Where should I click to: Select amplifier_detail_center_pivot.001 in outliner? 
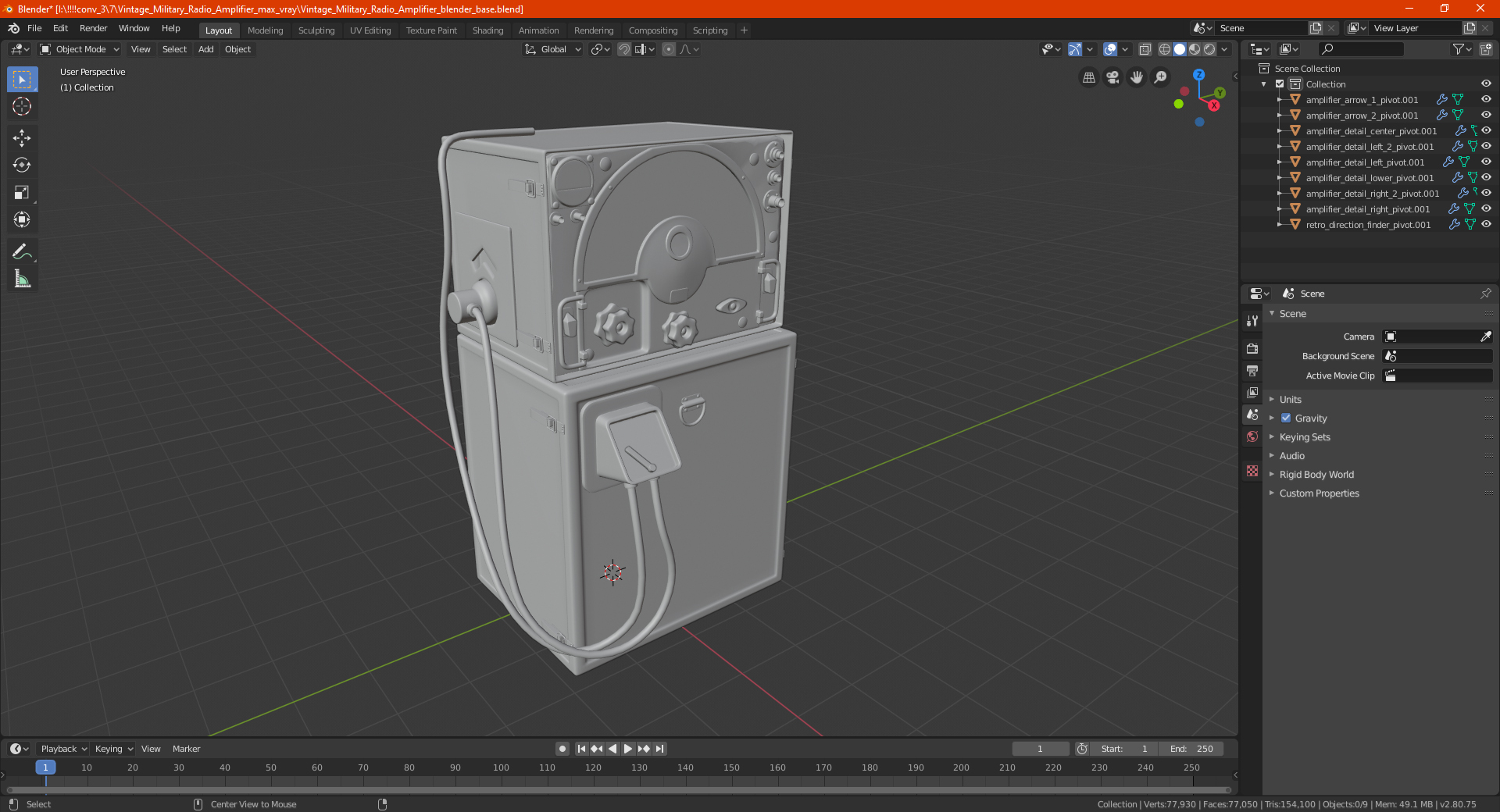(1371, 131)
